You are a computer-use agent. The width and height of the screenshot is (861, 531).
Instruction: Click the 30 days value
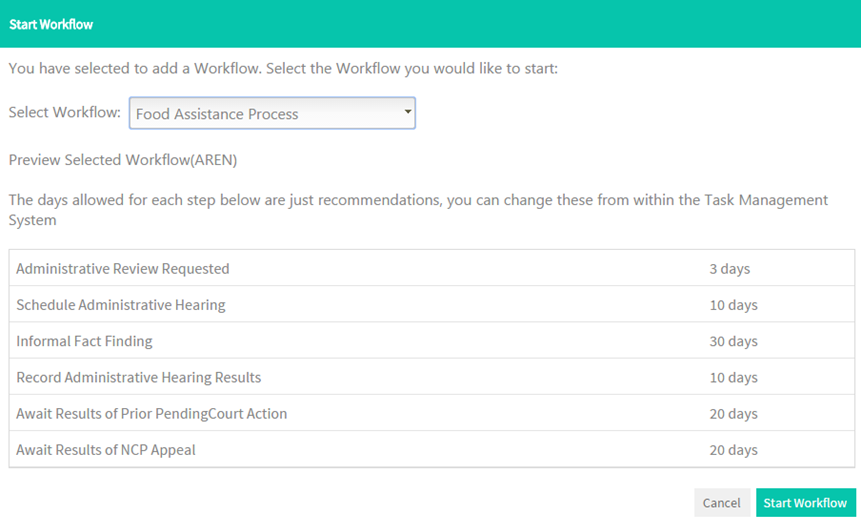pos(733,342)
